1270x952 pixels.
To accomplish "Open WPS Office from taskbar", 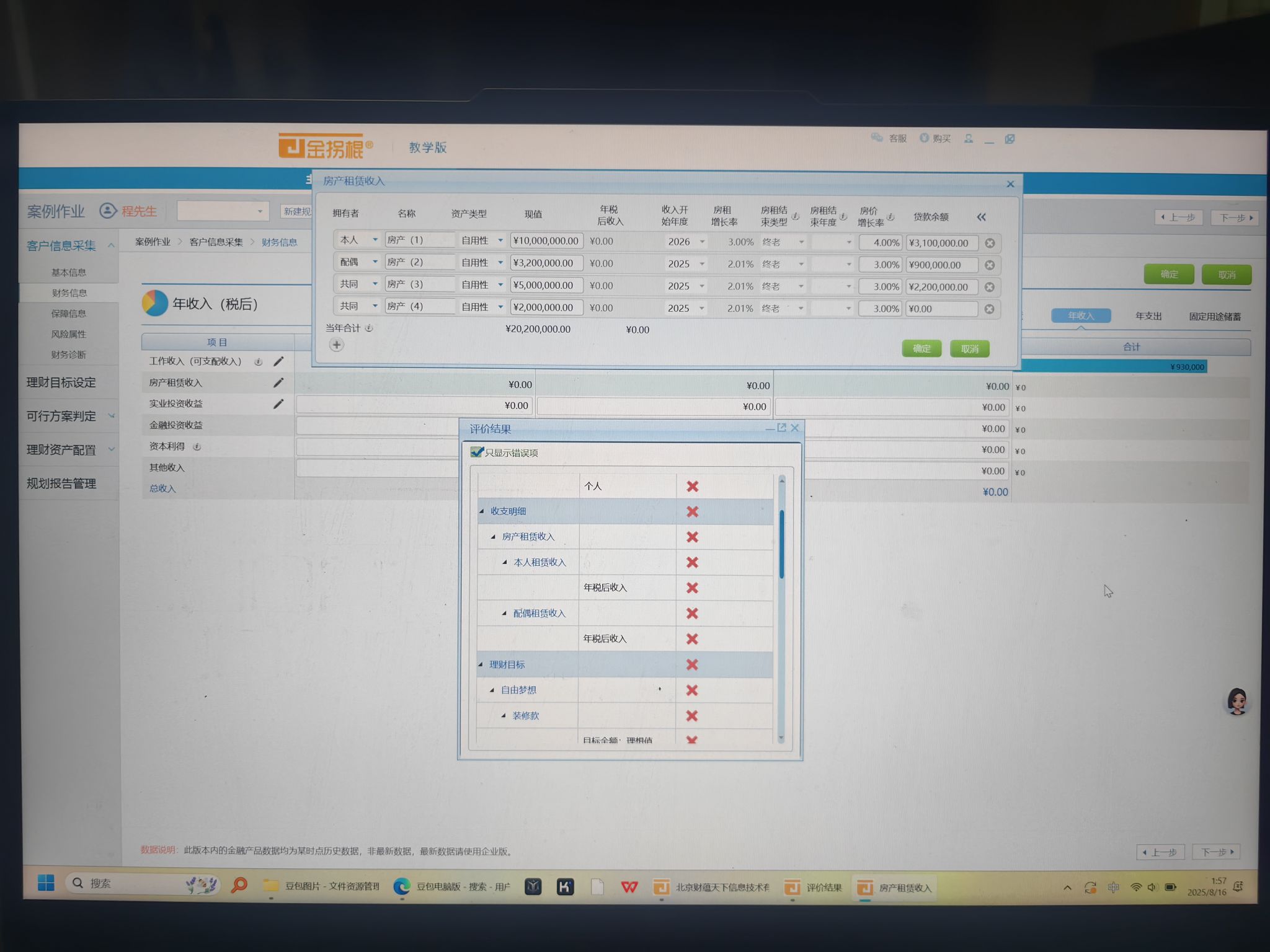I will (629, 887).
